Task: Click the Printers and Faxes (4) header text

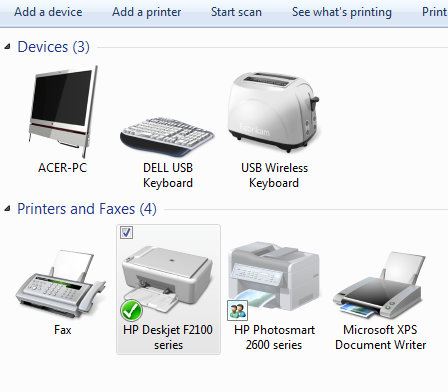Action: (87, 209)
